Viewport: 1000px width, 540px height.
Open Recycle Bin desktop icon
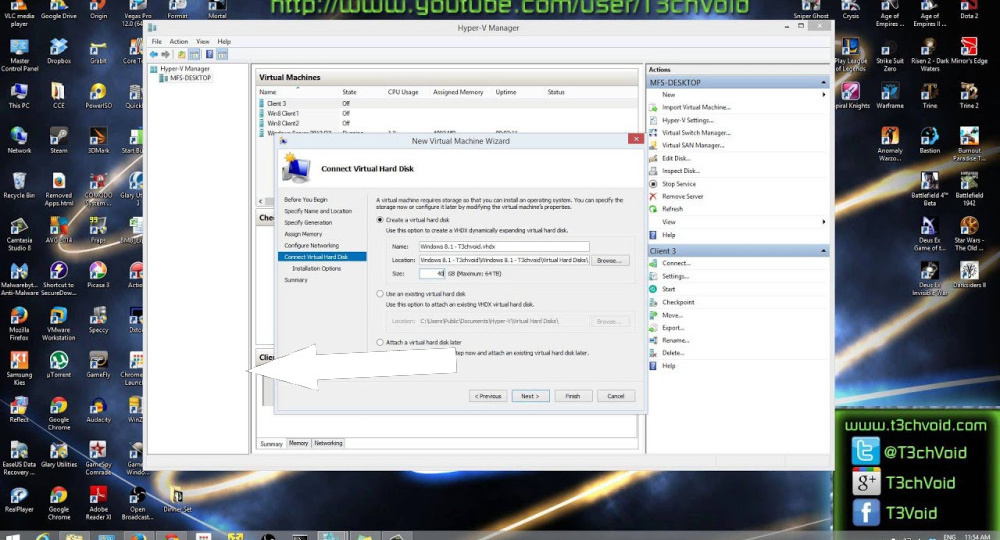coord(19,186)
